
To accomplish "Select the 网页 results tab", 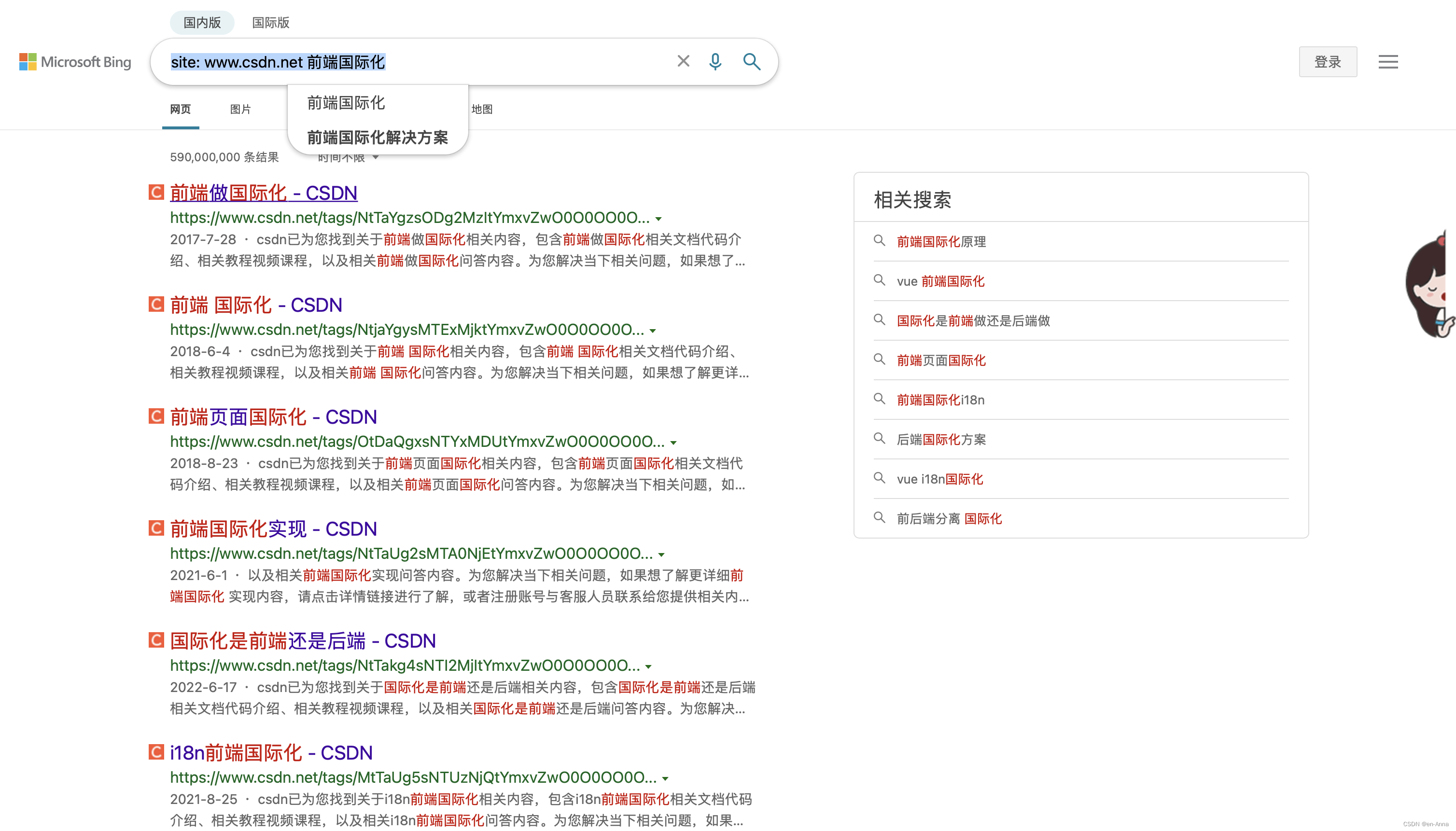I will click(181, 109).
